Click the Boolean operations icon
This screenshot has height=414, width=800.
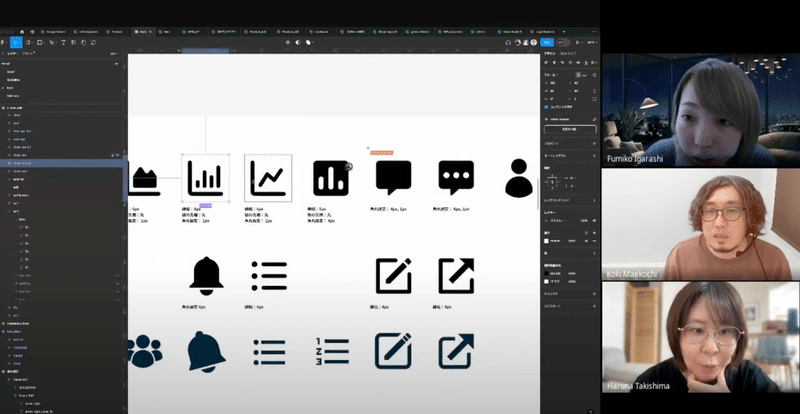(309, 42)
